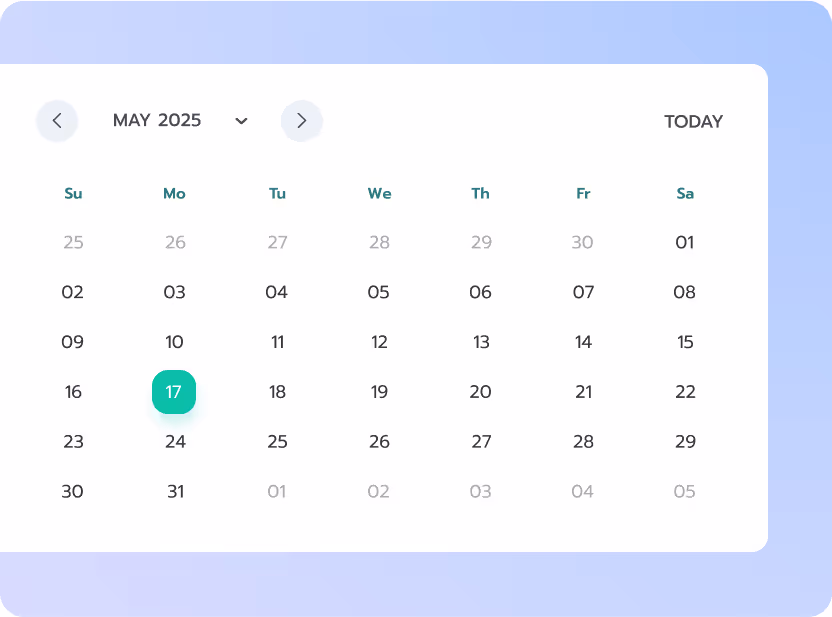Select date 04 on Tuesday

(277, 292)
